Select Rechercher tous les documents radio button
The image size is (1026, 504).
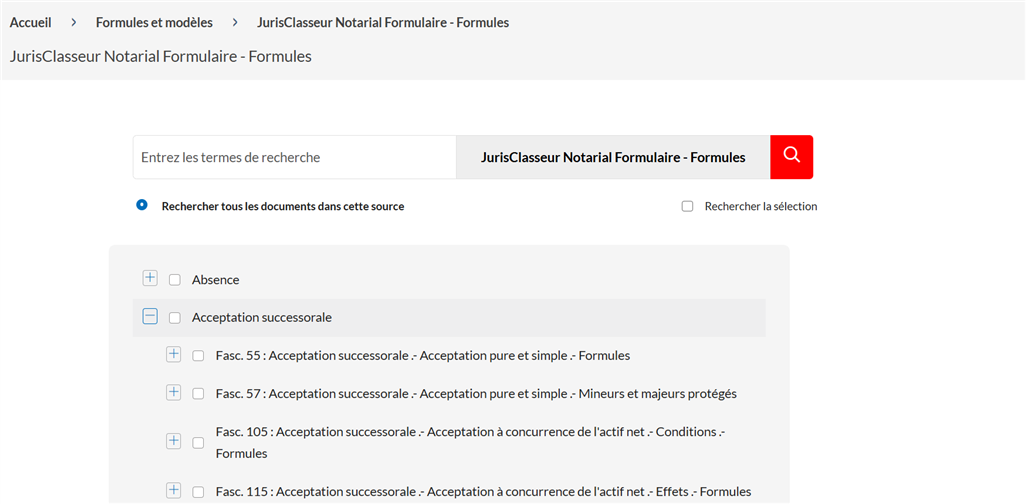point(141,205)
